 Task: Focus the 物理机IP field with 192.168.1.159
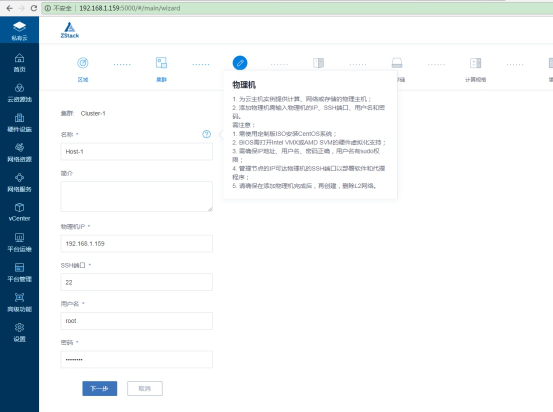(136, 243)
